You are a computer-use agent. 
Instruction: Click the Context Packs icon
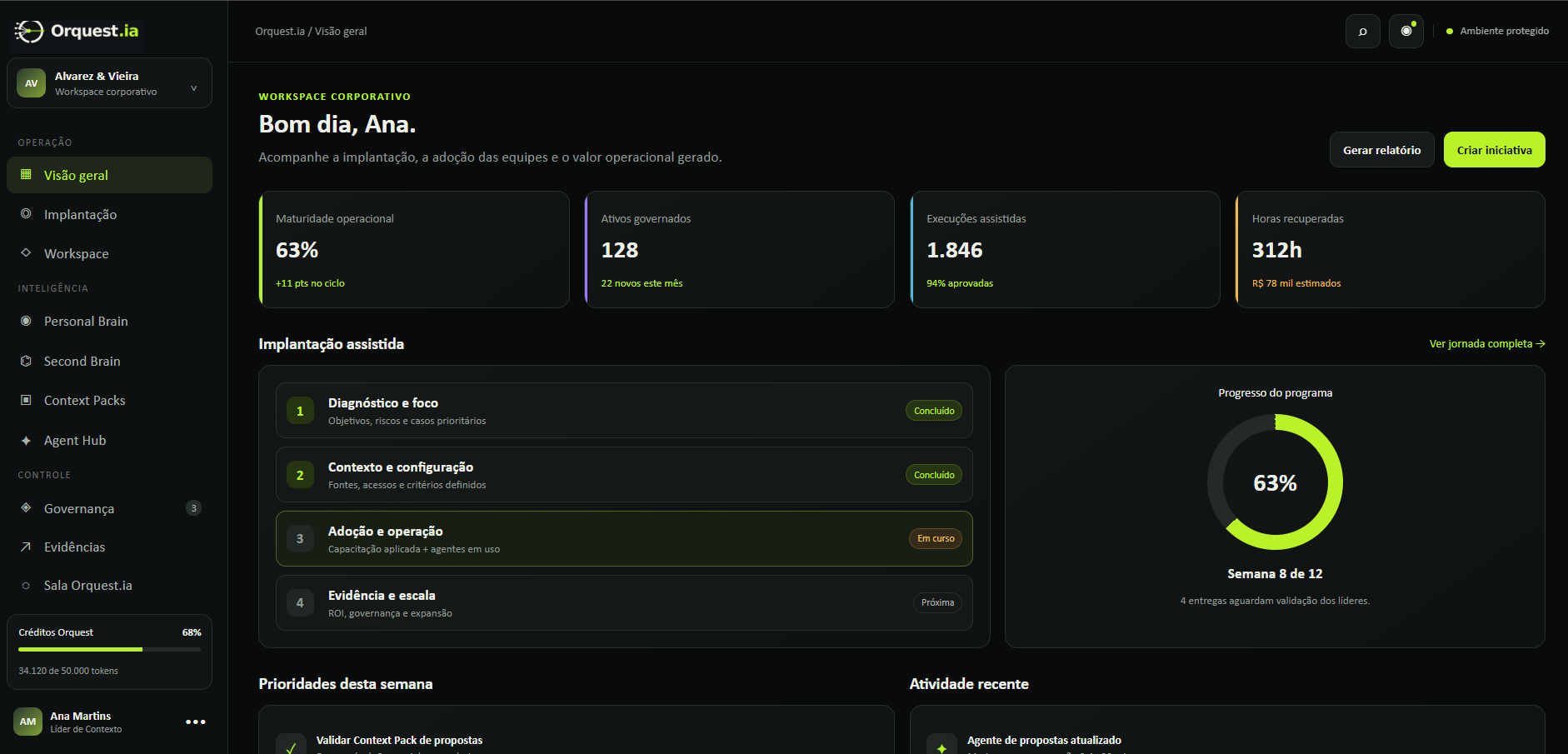tap(26, 400)
